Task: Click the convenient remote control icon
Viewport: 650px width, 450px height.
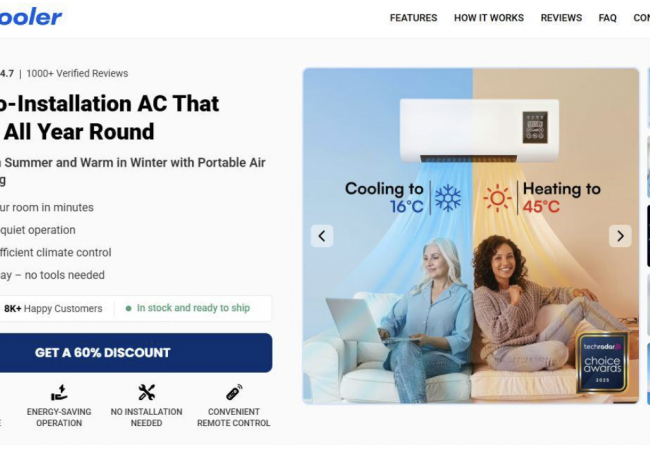Action: [x=234, y=392]
